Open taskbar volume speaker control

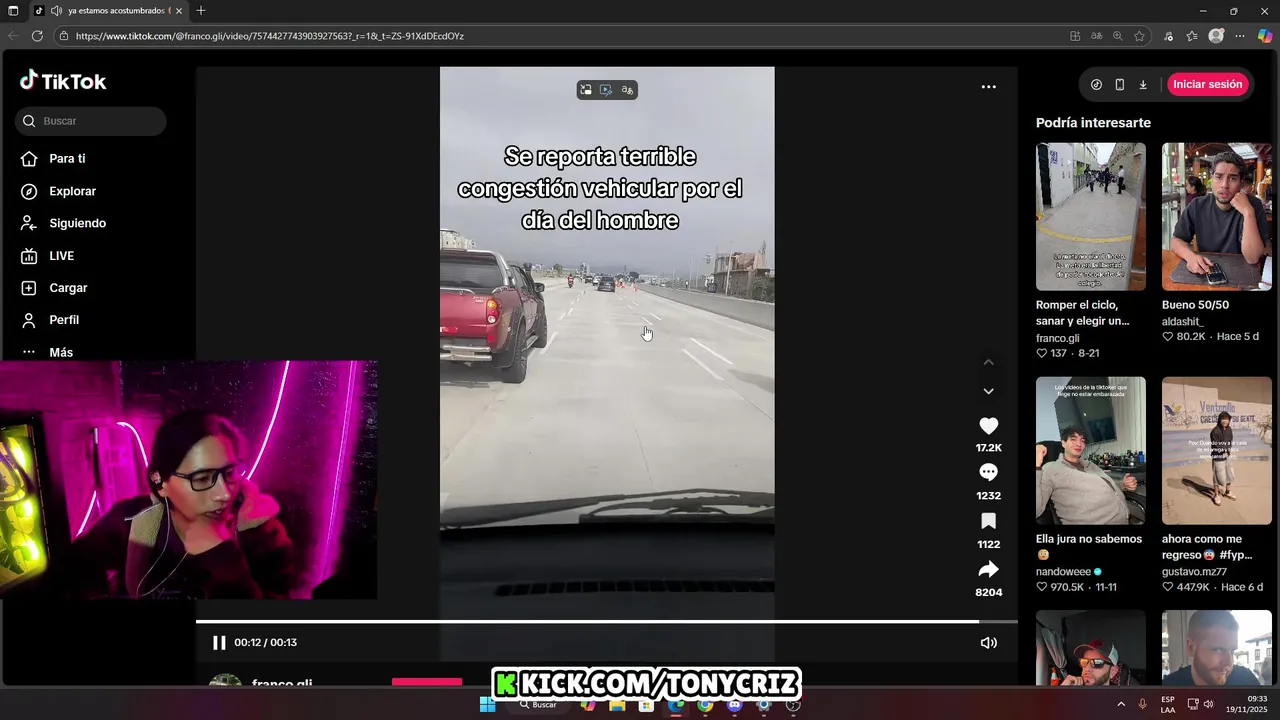pos(1208,704)
